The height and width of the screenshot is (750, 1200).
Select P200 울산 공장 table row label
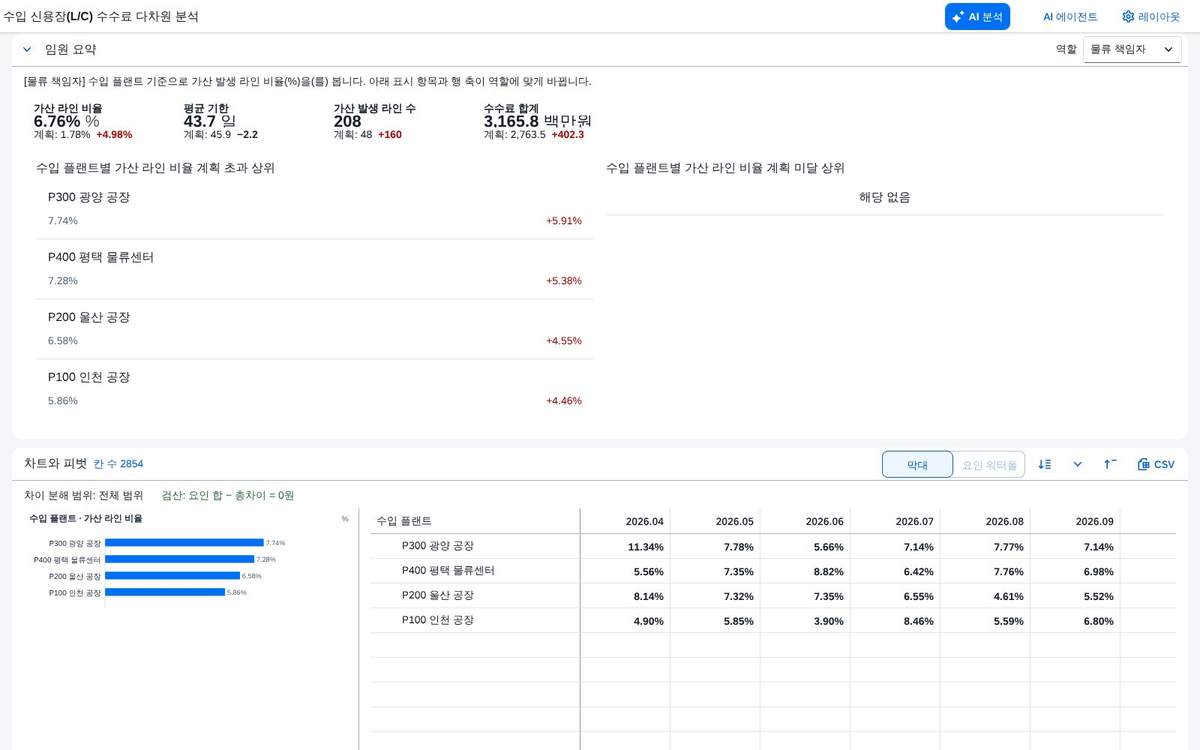click(x=438, y=596)
